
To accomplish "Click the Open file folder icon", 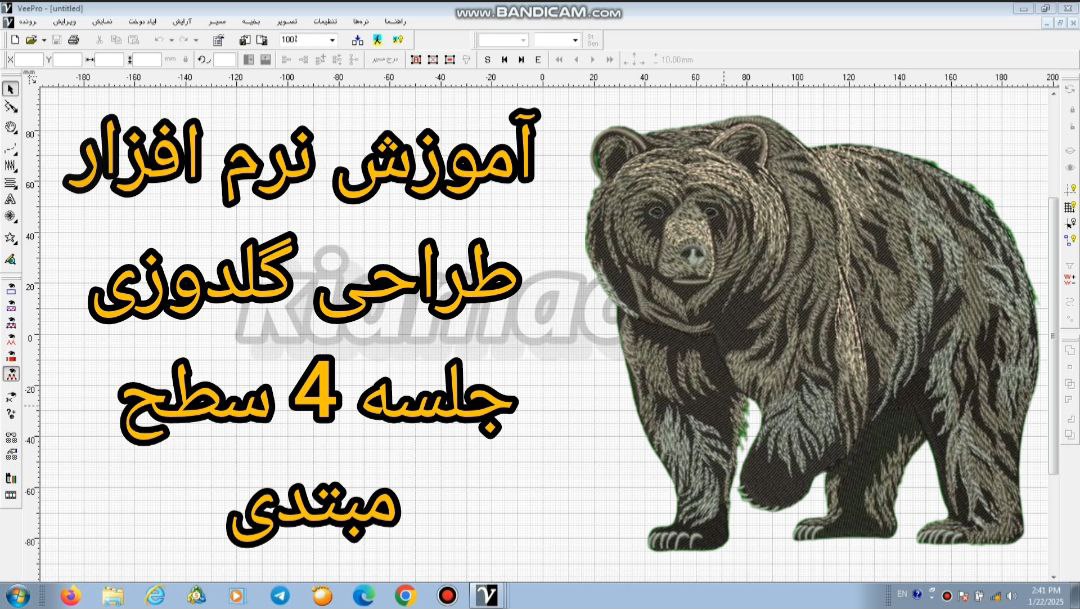I will pyautogui.click(x=31, y=40).
